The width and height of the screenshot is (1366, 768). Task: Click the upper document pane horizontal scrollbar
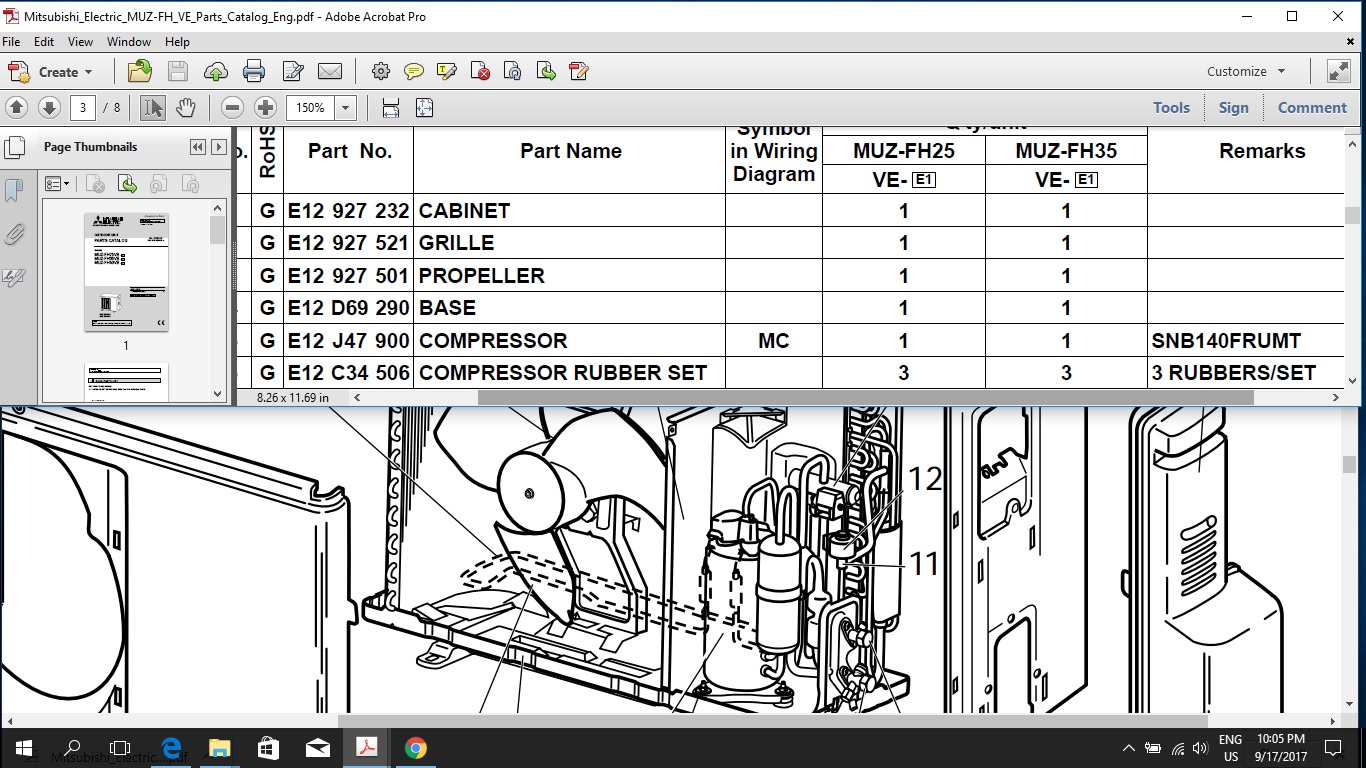tap(865, 397)
